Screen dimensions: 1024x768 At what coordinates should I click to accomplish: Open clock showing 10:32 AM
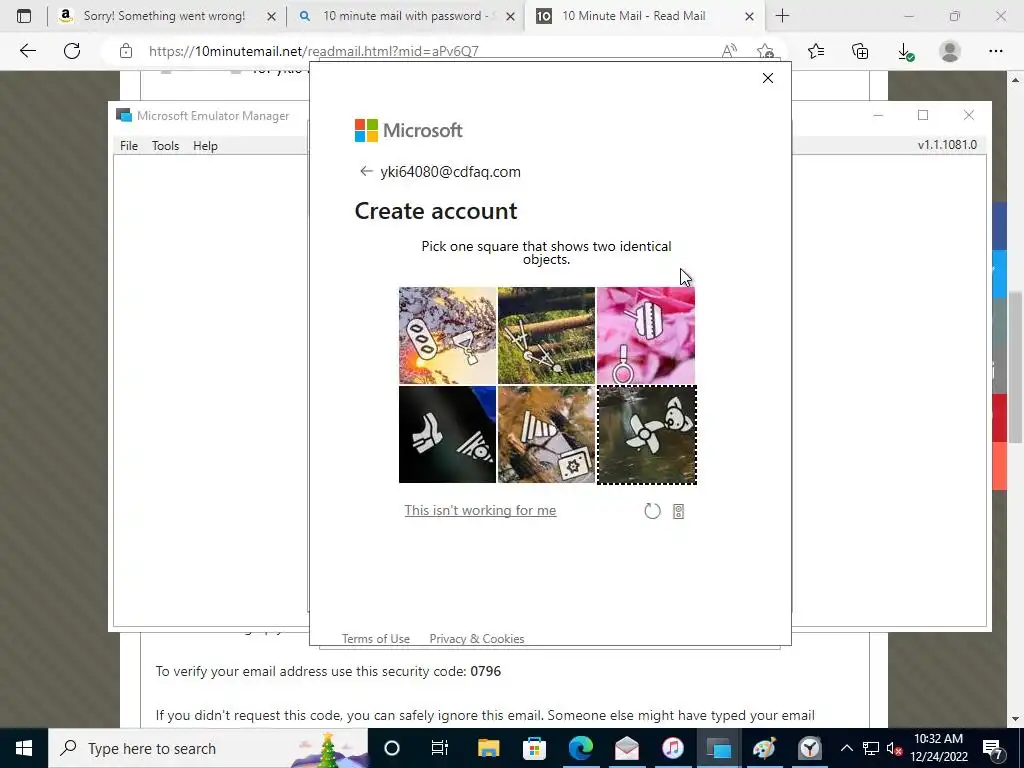(938, 748)
